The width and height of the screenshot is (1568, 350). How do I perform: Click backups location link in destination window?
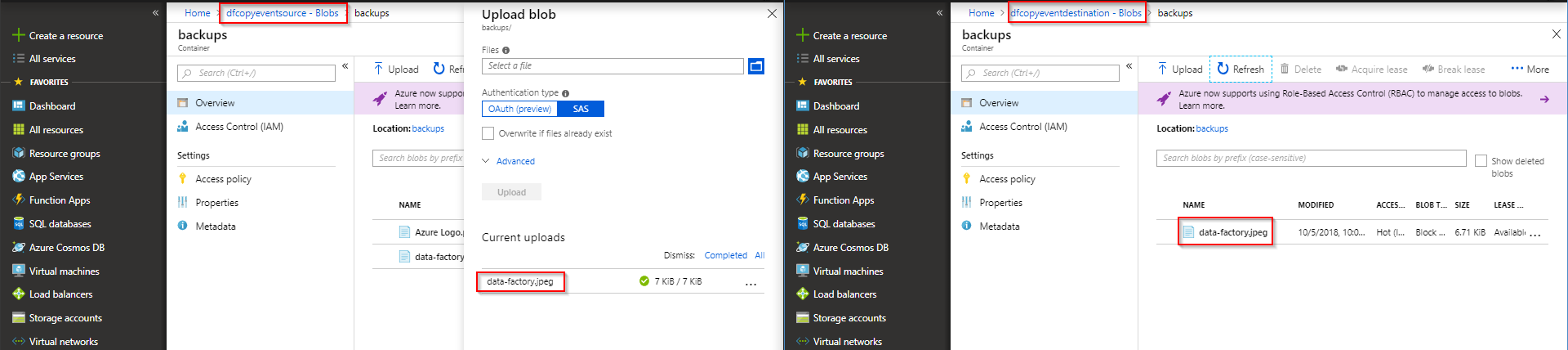coord(1212,128)
